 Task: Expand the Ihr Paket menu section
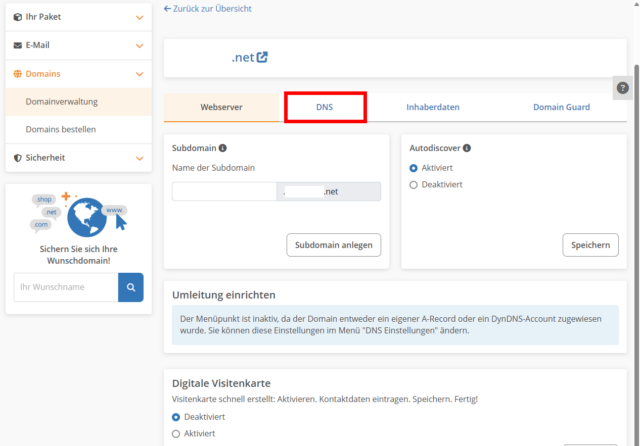[139, 18]
